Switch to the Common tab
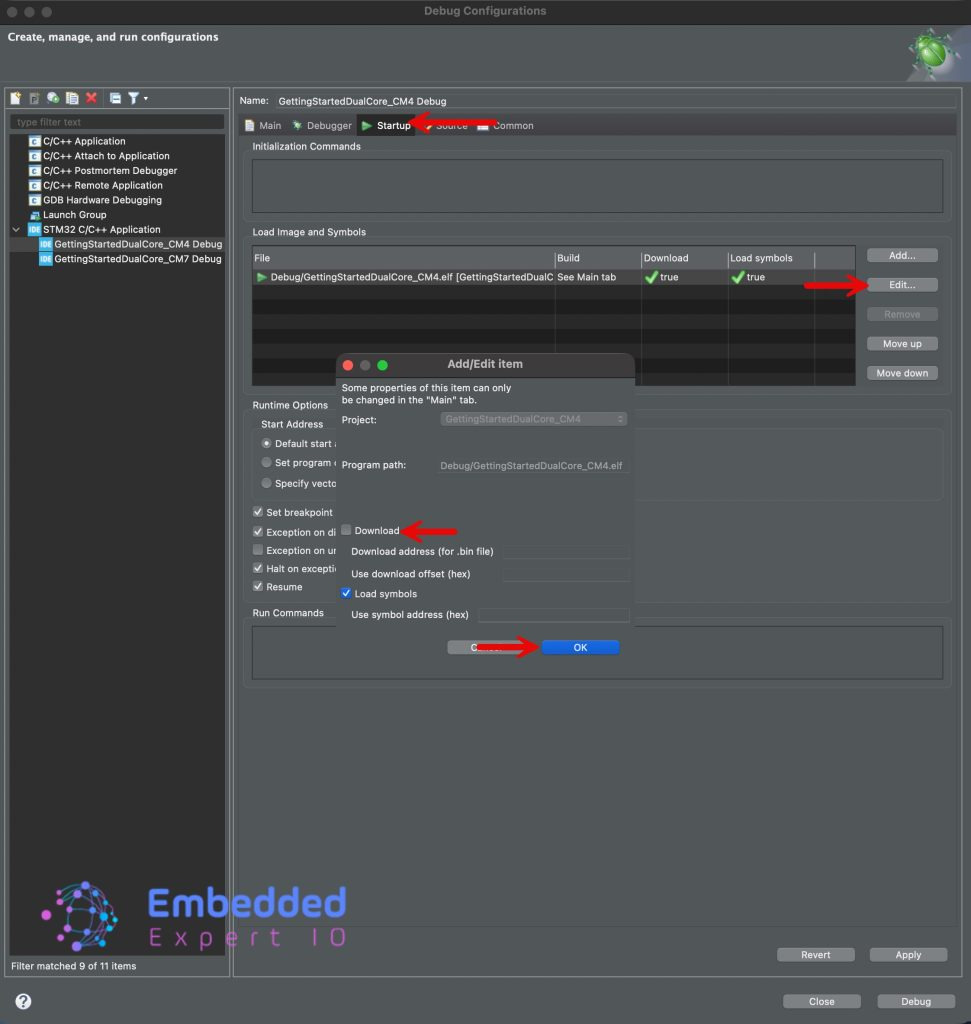Image resolution: width=971 pixels, height=1024 pixels. click(506, 125)
